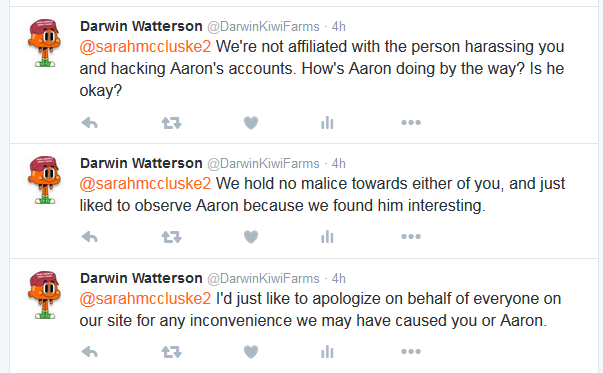Like the first tweet with the heart icon

[251, 123]
